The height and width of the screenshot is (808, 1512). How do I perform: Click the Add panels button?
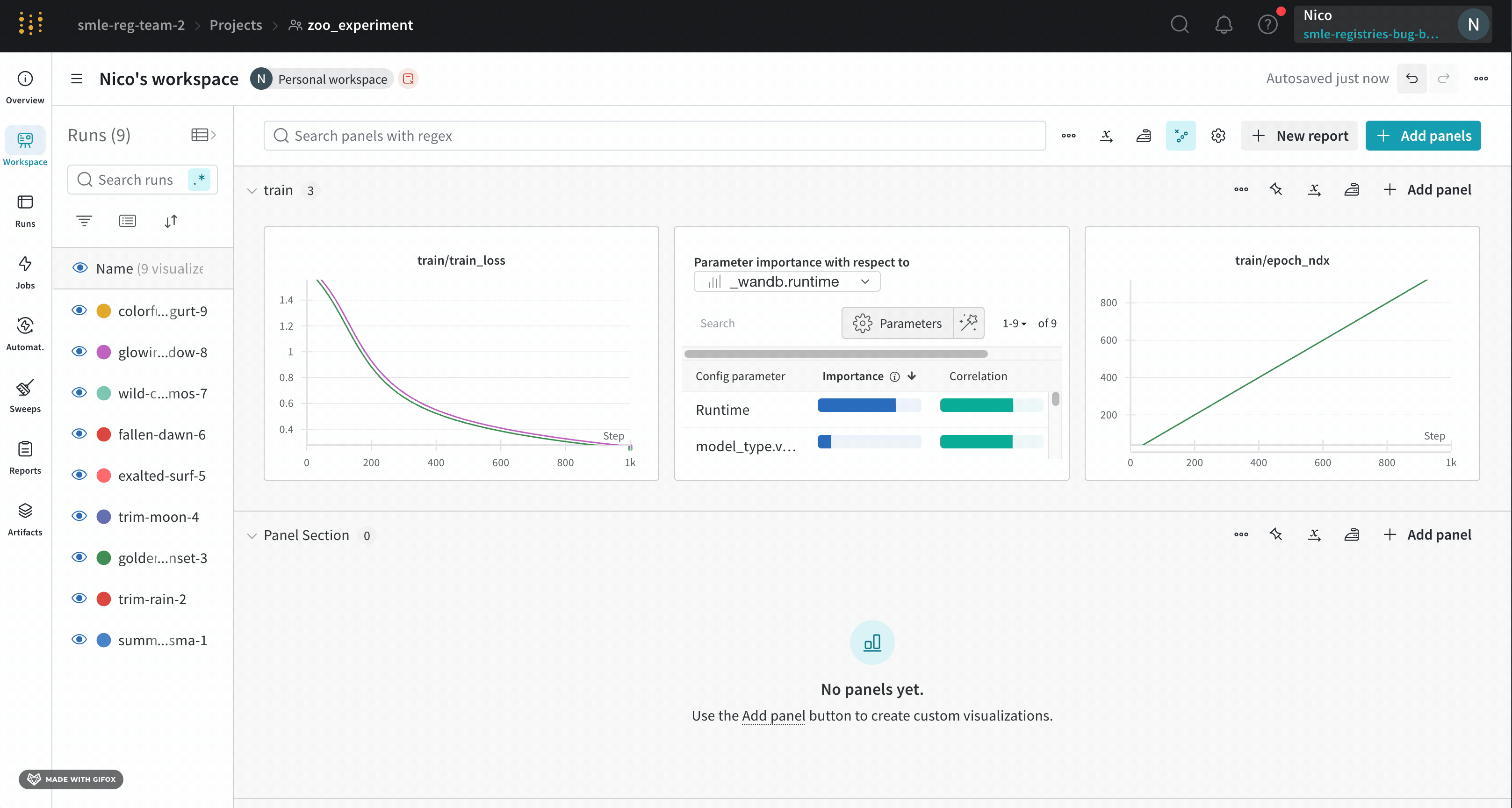coord(1422,136)
